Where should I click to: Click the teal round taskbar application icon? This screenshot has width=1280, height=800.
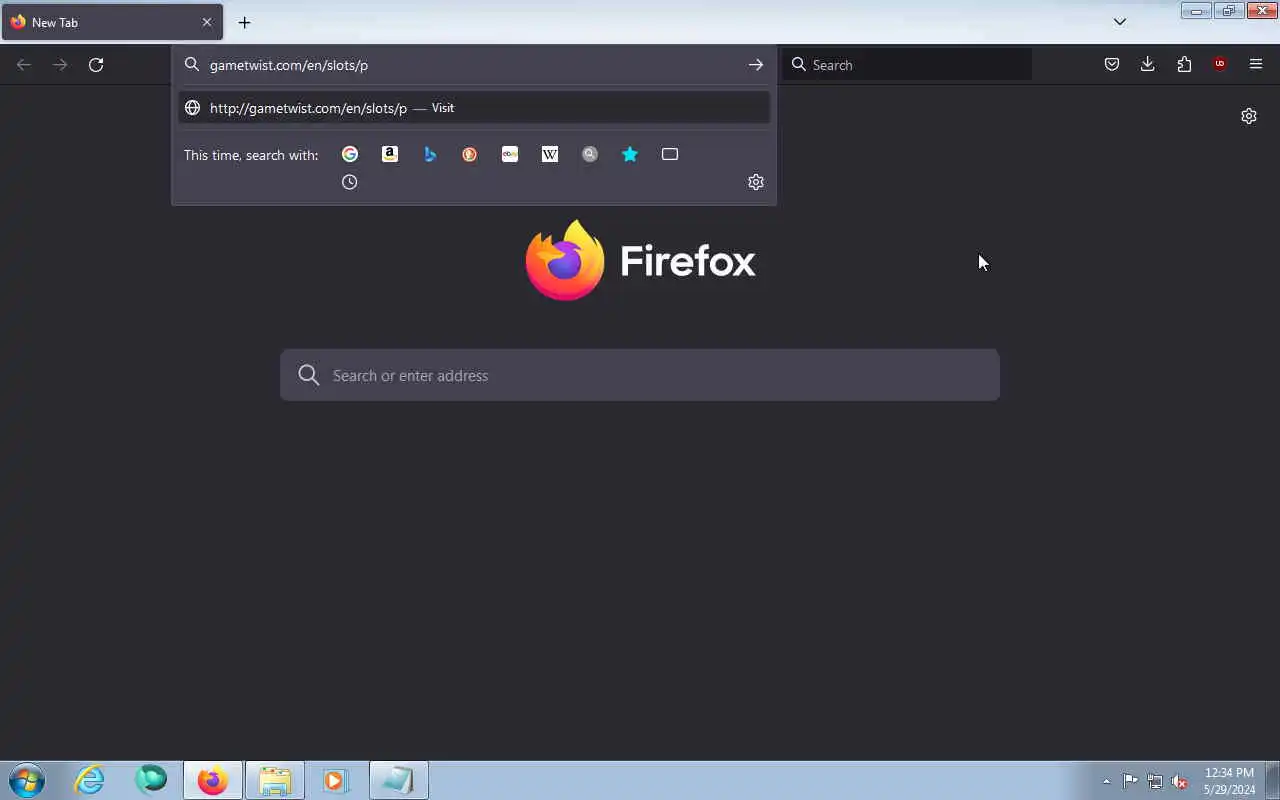(151, 779)
